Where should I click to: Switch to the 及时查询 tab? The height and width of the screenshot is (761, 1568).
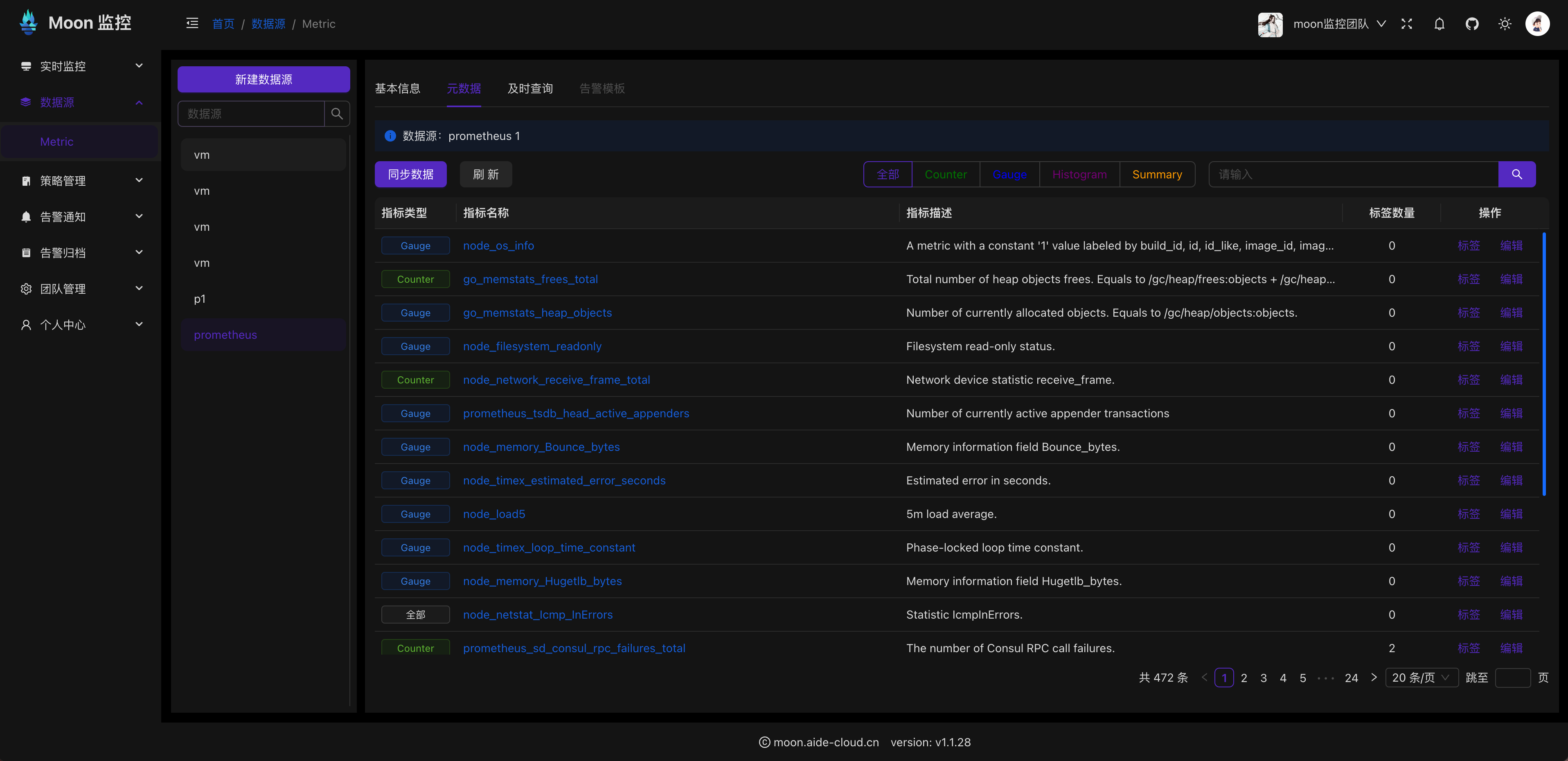pos(530,88)
